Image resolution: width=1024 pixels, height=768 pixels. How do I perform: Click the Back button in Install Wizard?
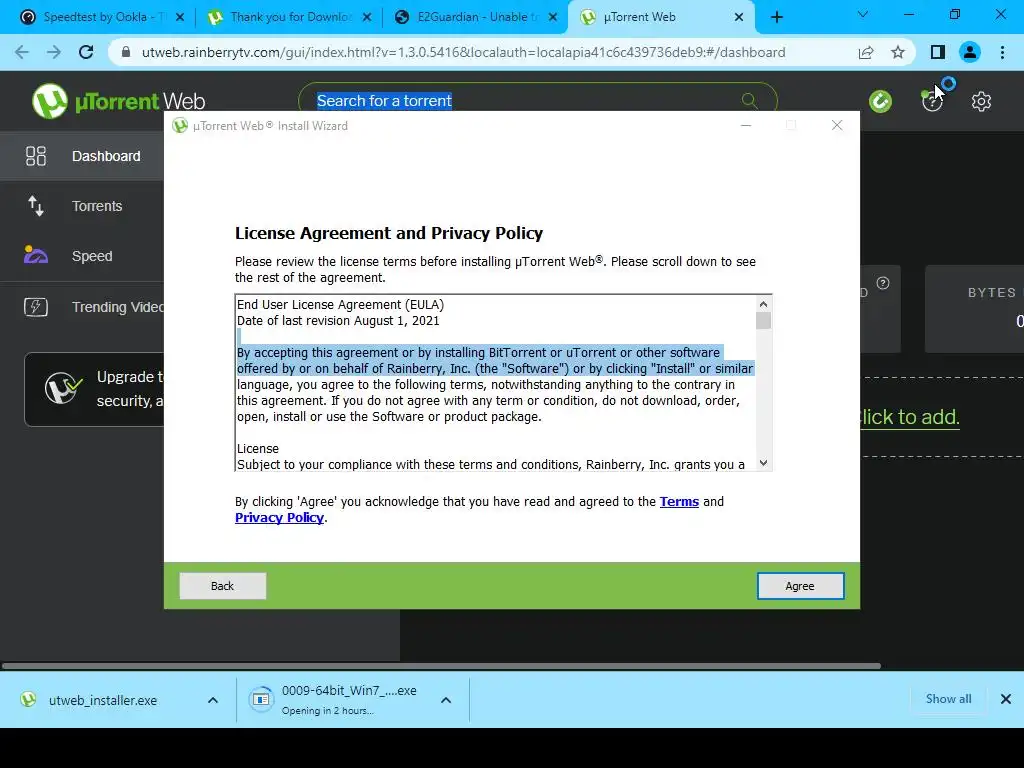223,586
